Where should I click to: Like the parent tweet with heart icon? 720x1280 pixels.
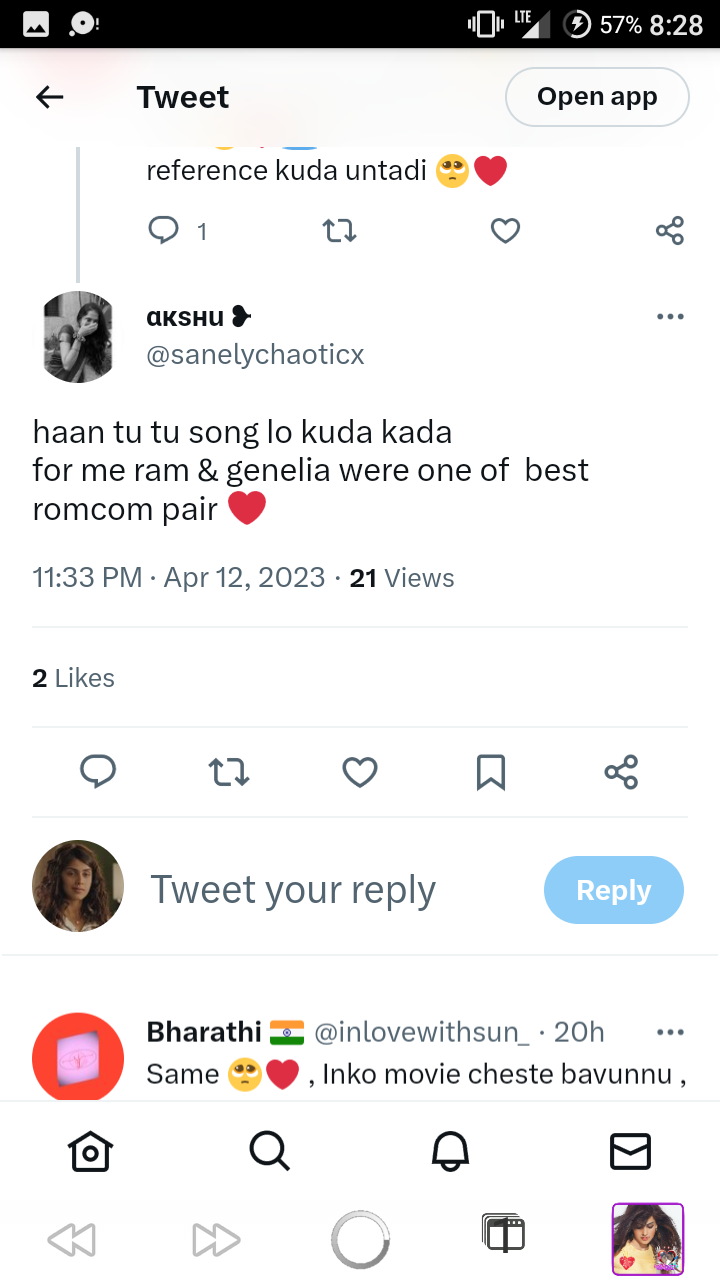pos(506,231)
